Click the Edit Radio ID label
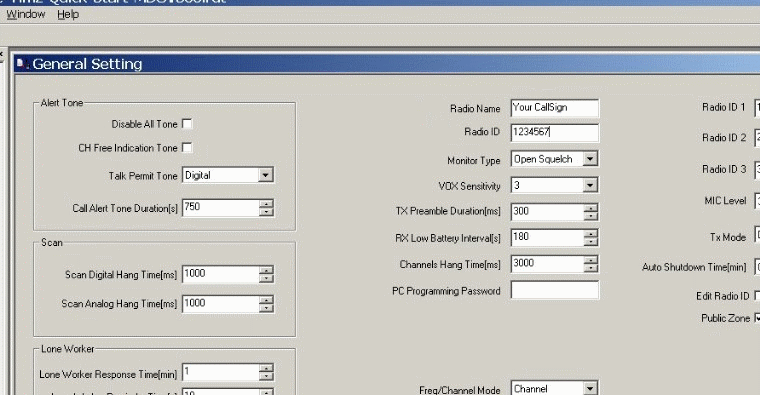This screenshot has height=395, width=760. (x=723, y=296)
